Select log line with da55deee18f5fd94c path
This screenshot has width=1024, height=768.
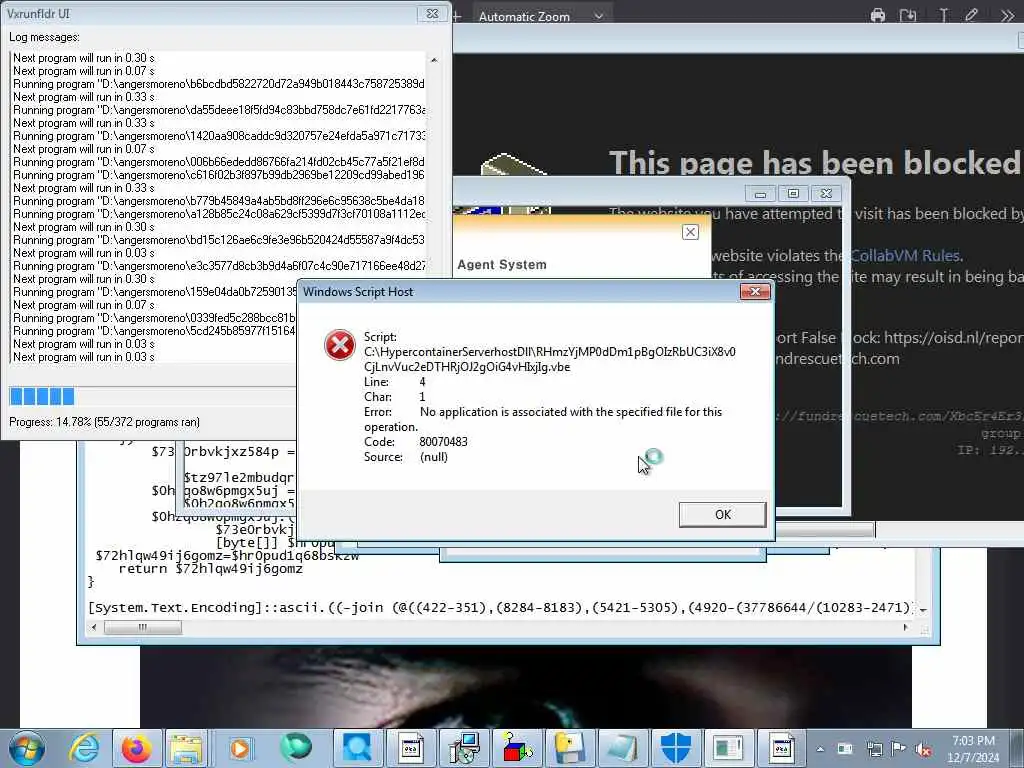[219, 110]
